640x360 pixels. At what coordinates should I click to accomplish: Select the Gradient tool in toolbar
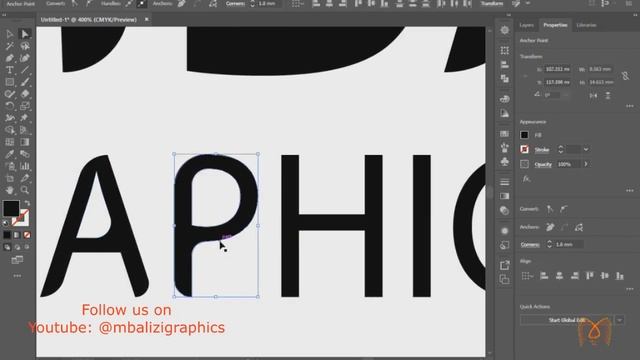pyautogui.click(x=25, y=142)
